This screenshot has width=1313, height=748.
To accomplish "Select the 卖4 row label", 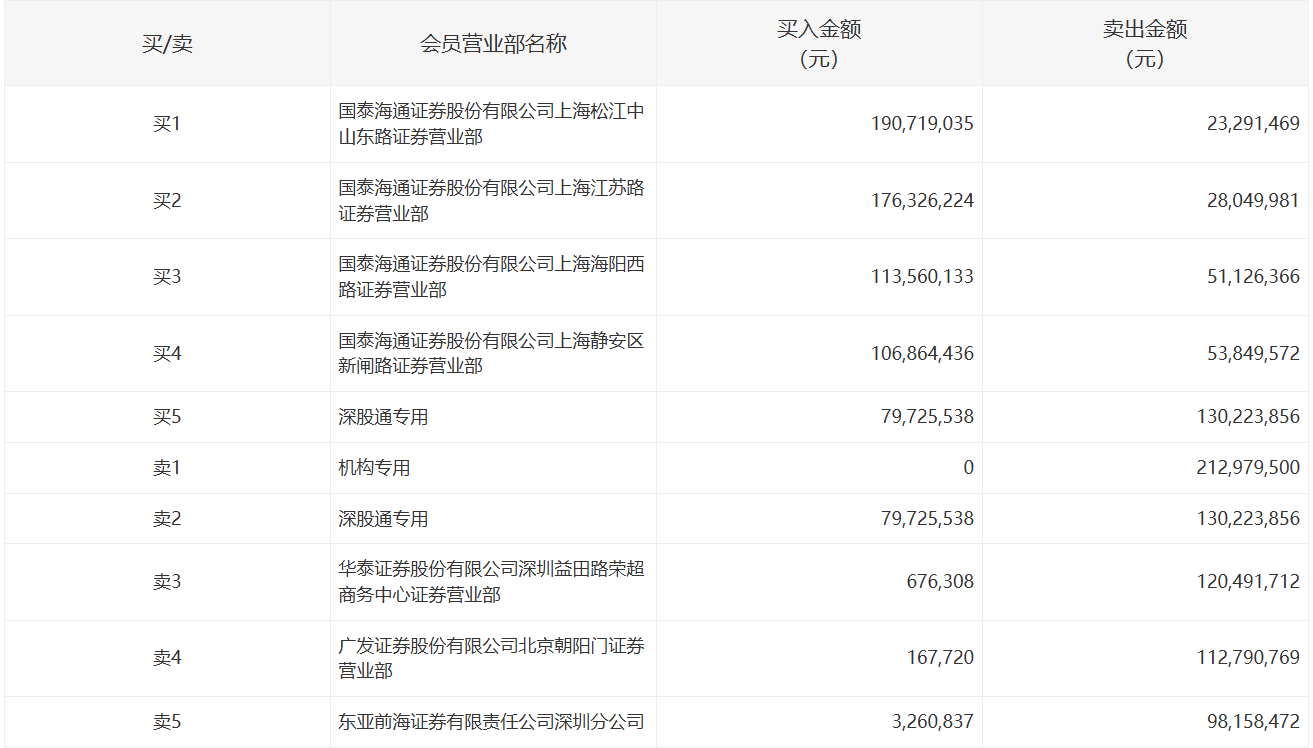I will click(x=167, y=658).
